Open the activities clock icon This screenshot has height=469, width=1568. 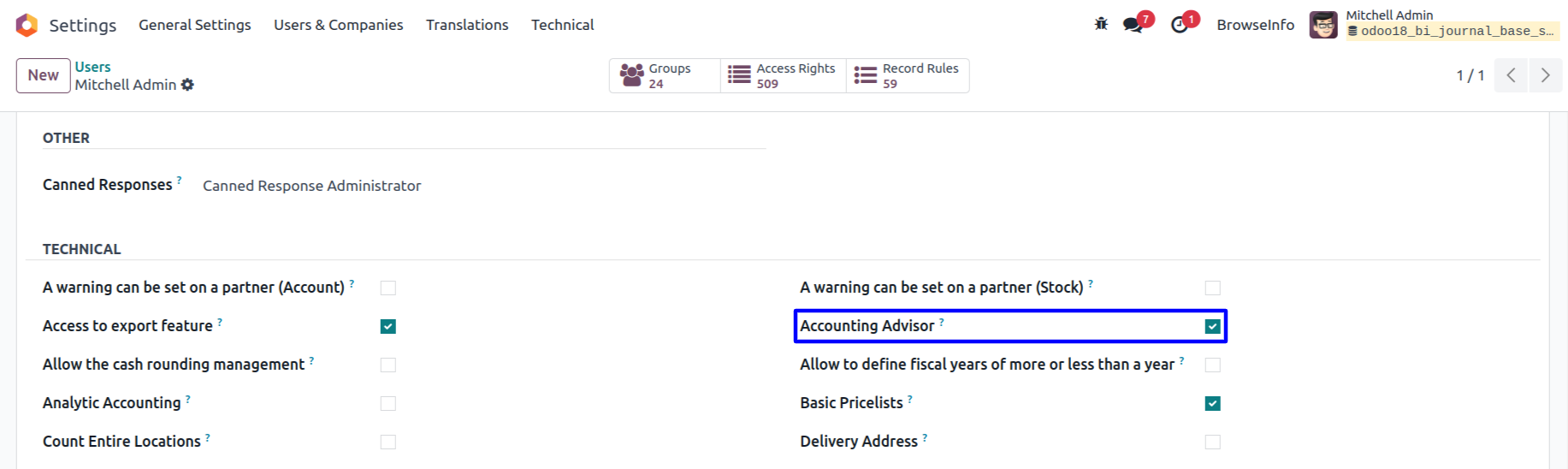(x=1180, y=25)
